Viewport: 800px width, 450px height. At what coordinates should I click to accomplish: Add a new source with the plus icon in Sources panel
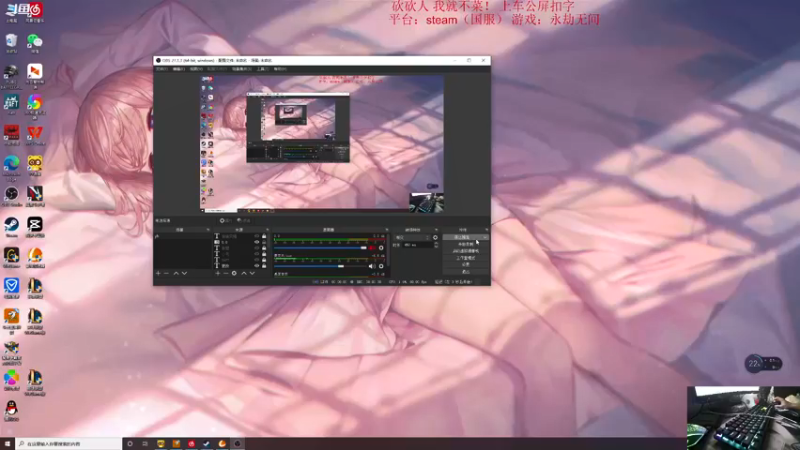tap(218, 273)
